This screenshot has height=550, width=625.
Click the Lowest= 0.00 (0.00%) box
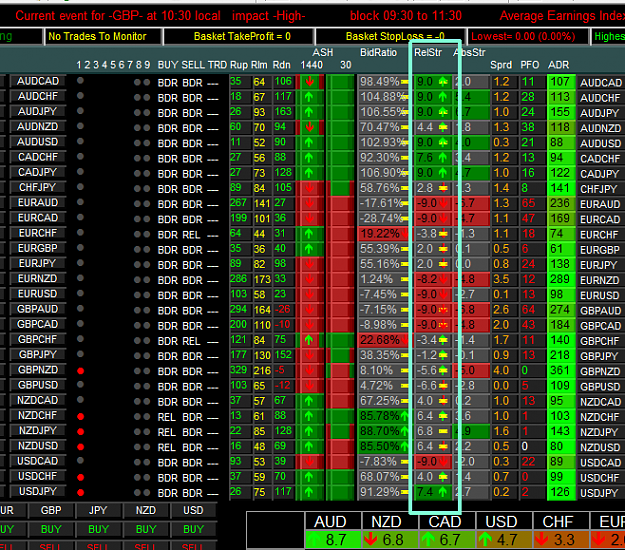pos(528,37)
